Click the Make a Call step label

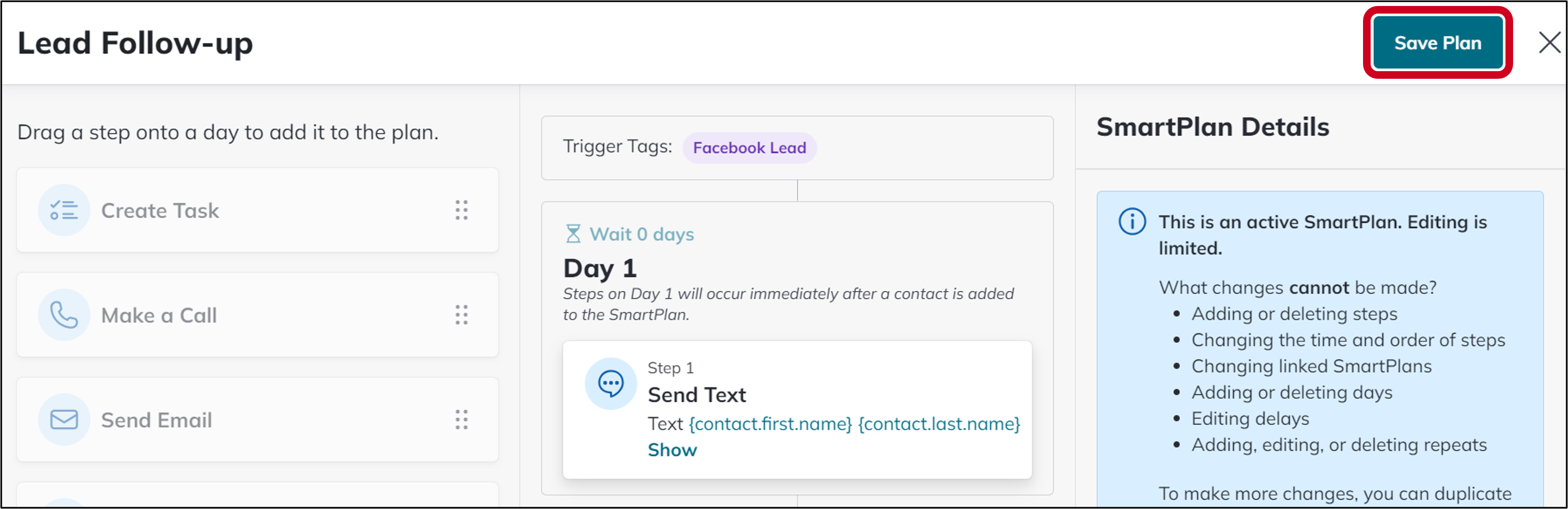(x=159, y=315)
